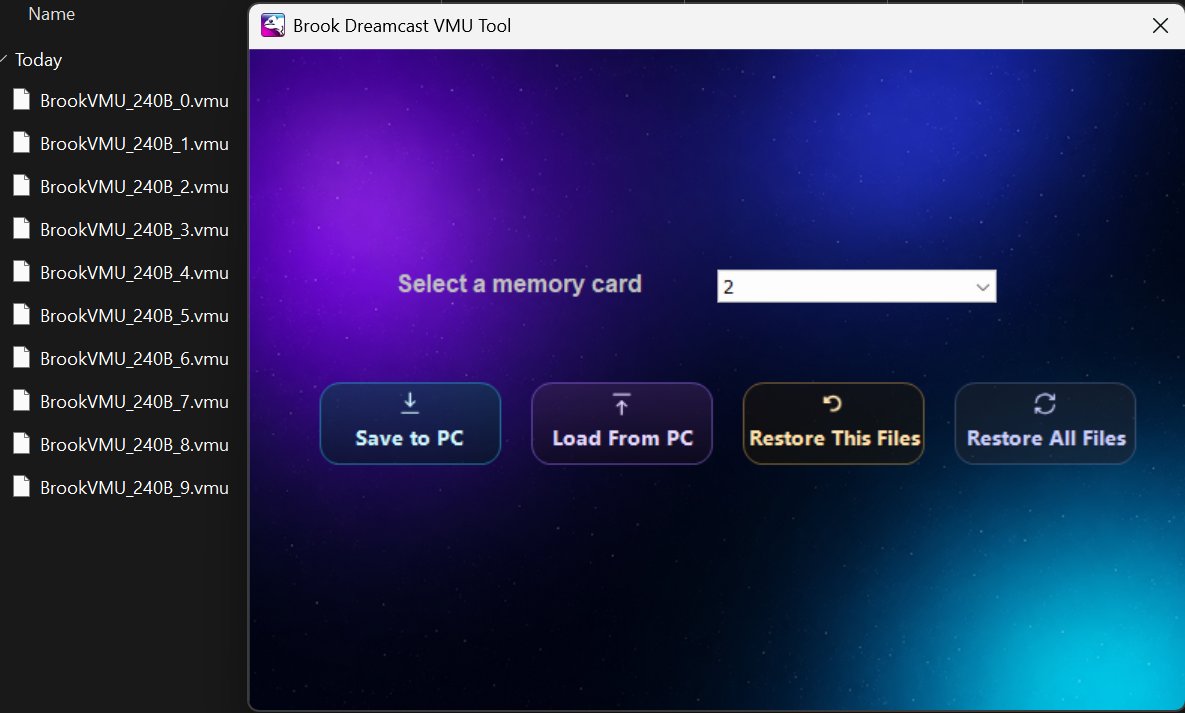This screenshot has height=713, width=1185.
Task: Select file BrookVMU_240B_4.vmu
Action: [121, 273]
